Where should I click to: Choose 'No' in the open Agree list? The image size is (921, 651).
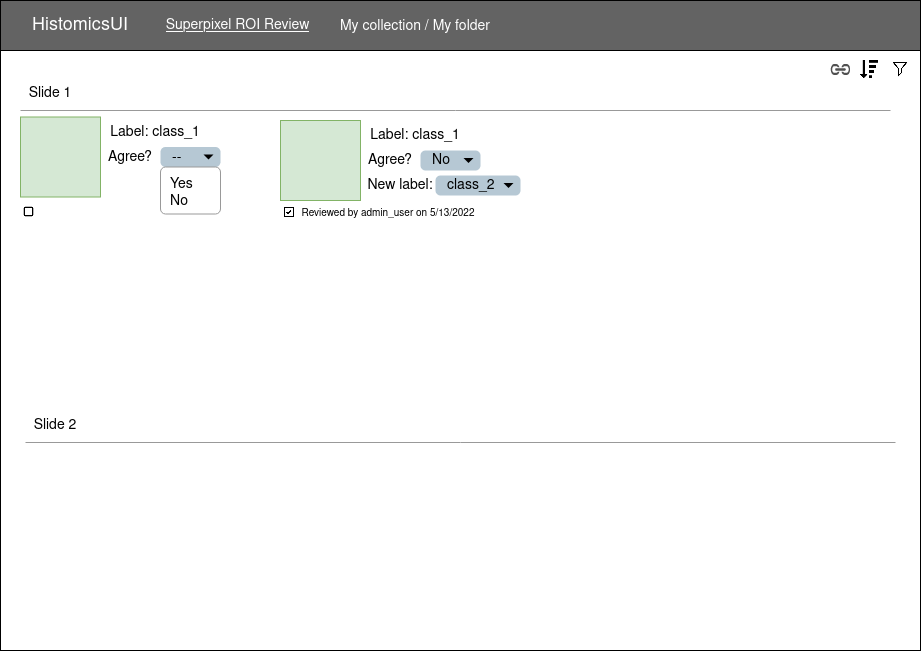click(x=179, y=200)
